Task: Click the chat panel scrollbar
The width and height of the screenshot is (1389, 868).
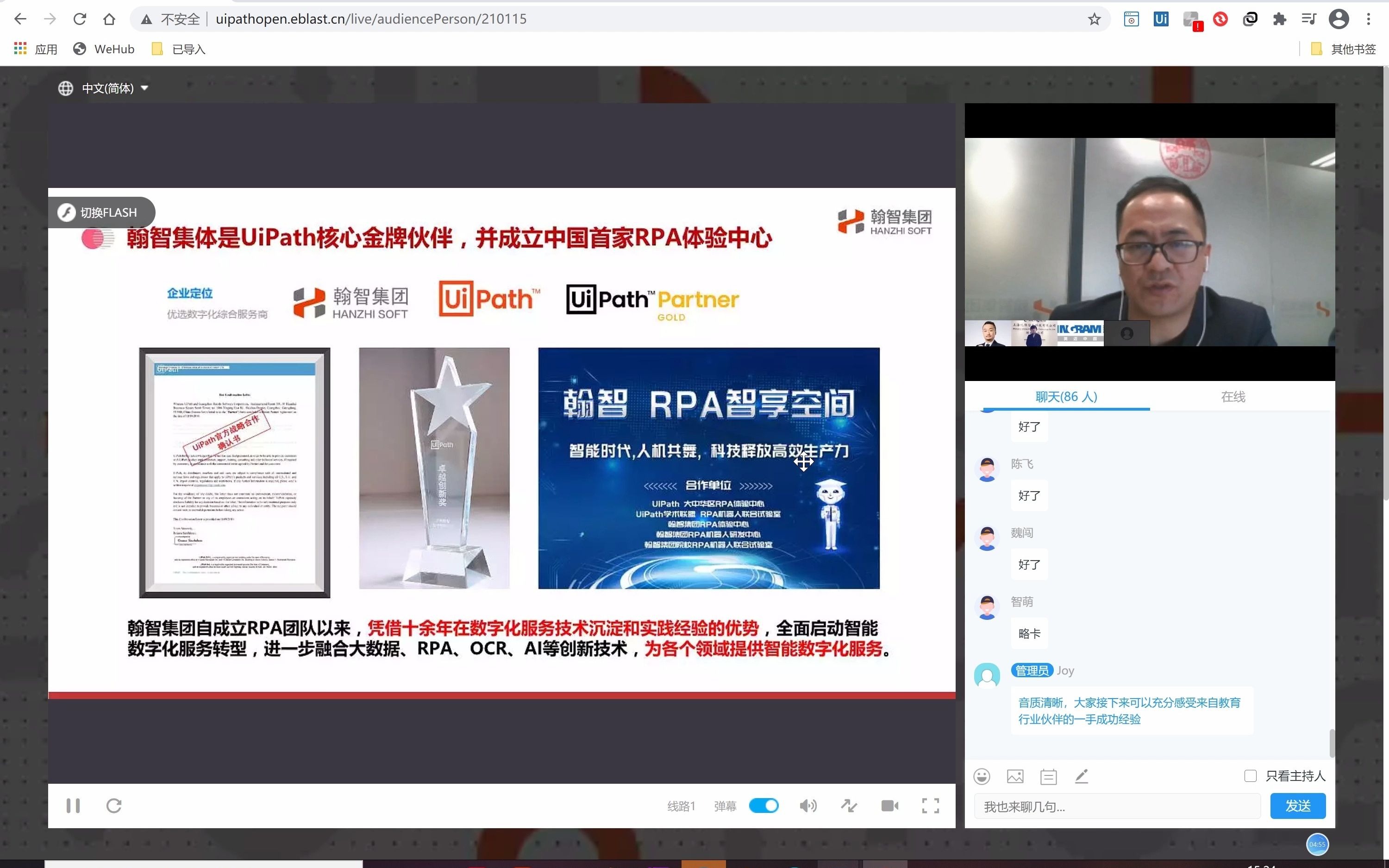Action: (x=1332, y=743)
